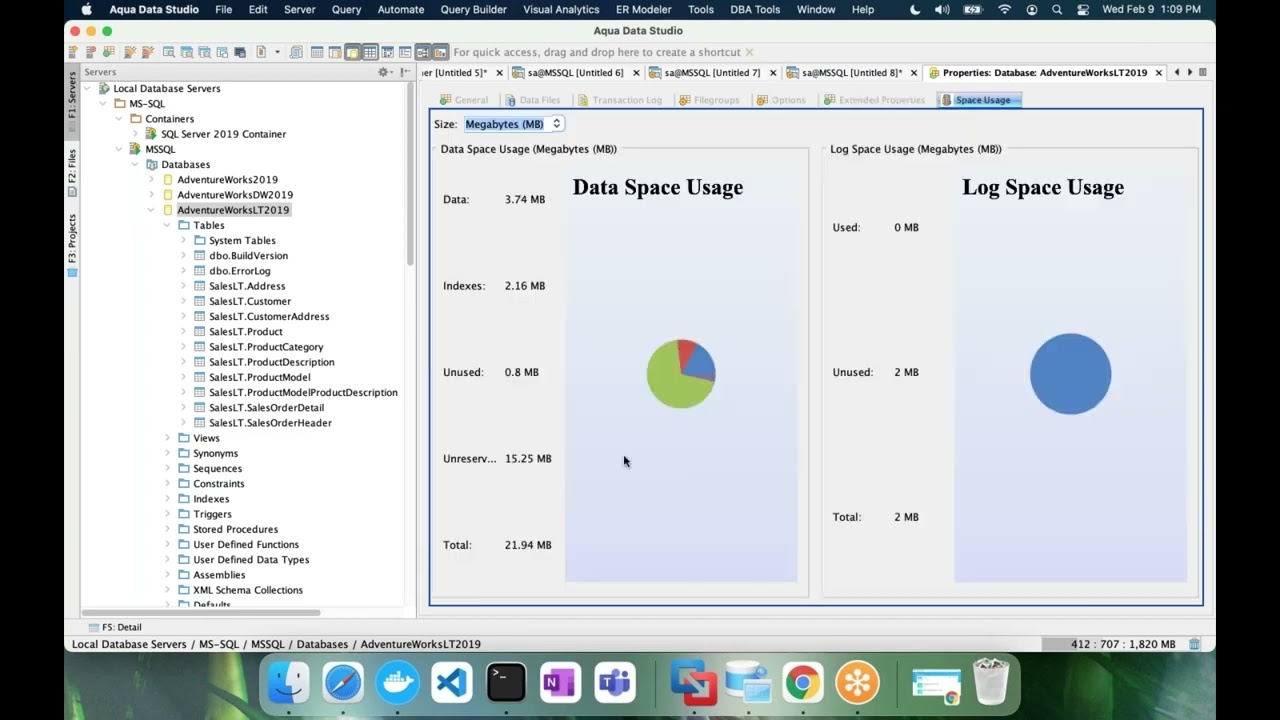Collapse the AdventureWorksLT2019 database
This screenshot has height=720, width=1280.
[x=151, y=210]
